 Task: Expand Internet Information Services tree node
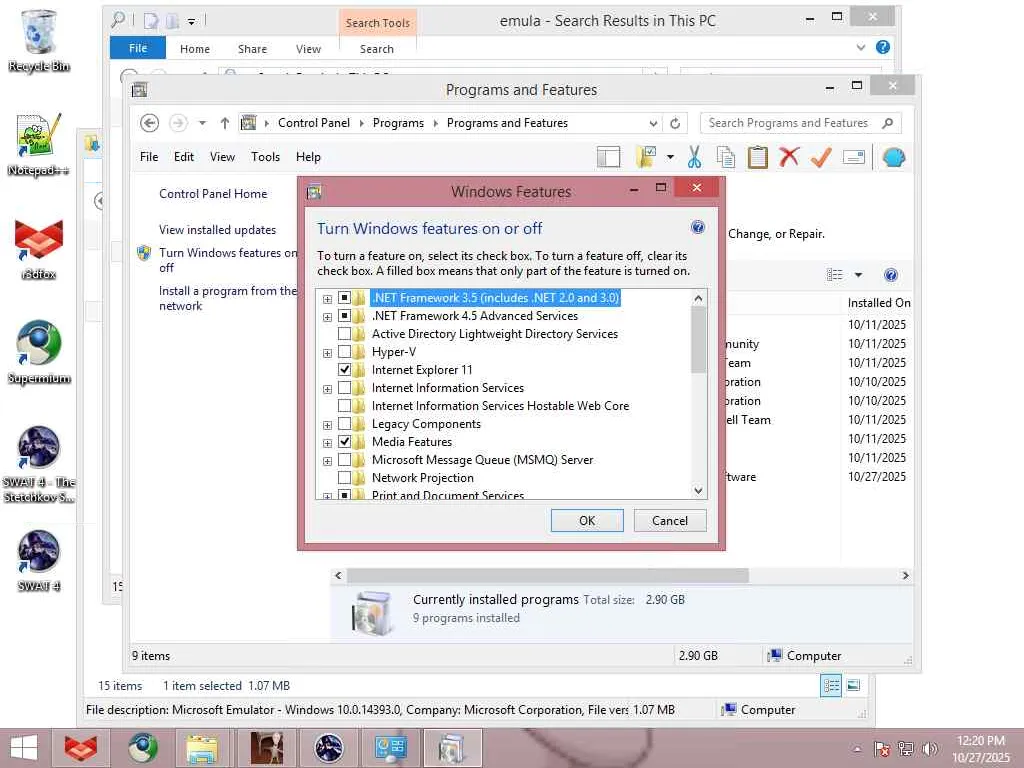click(327, 389)
